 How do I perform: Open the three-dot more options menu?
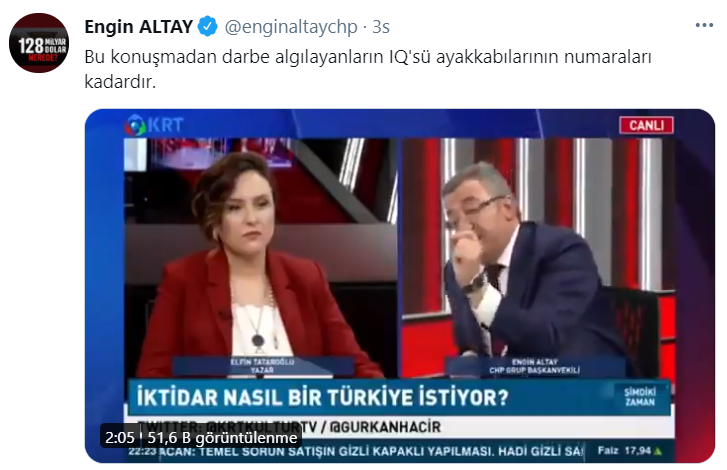pos(704,26)
